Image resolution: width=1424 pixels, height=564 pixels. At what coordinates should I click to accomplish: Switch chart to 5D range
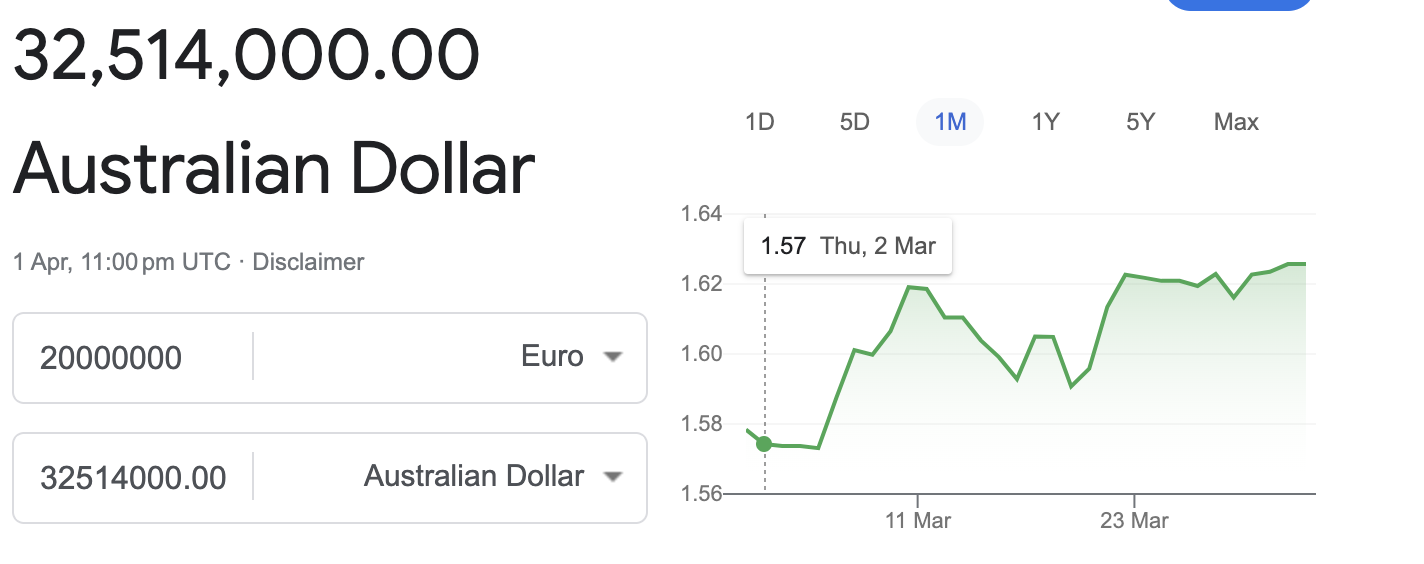855,122
